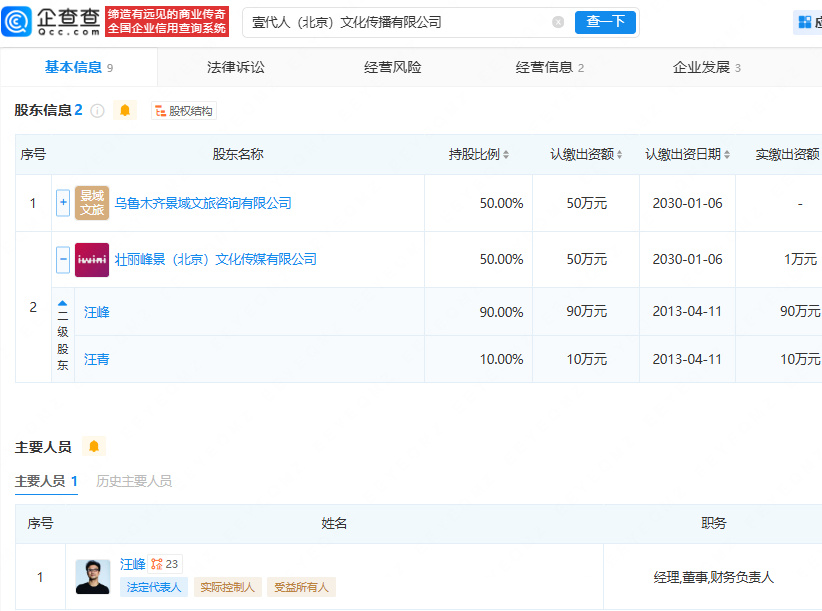Viewport: 822px width, 611px height.
Task: Open 乌鲁木齐景域文旅咨询有限公司 link
Action: (203, 203)
